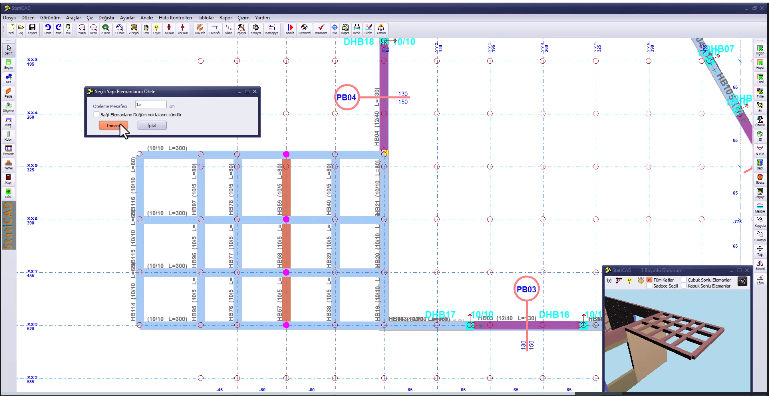Open the Ayarlar menu
Screen dimensions: 769x396
tap(128, 18)
